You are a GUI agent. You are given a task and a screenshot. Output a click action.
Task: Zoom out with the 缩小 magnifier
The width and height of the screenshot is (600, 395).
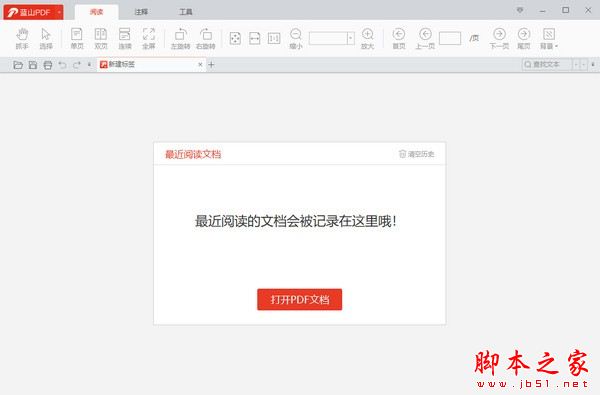(296, 38)
